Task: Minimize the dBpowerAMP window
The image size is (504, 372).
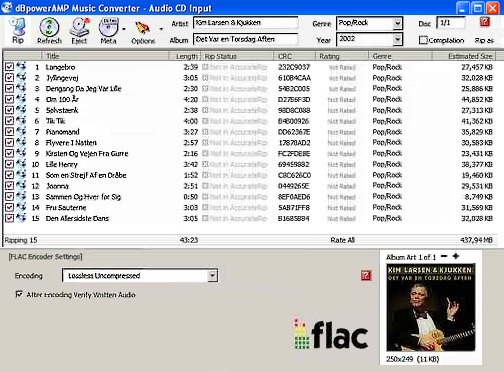Action: pos(462,8)
